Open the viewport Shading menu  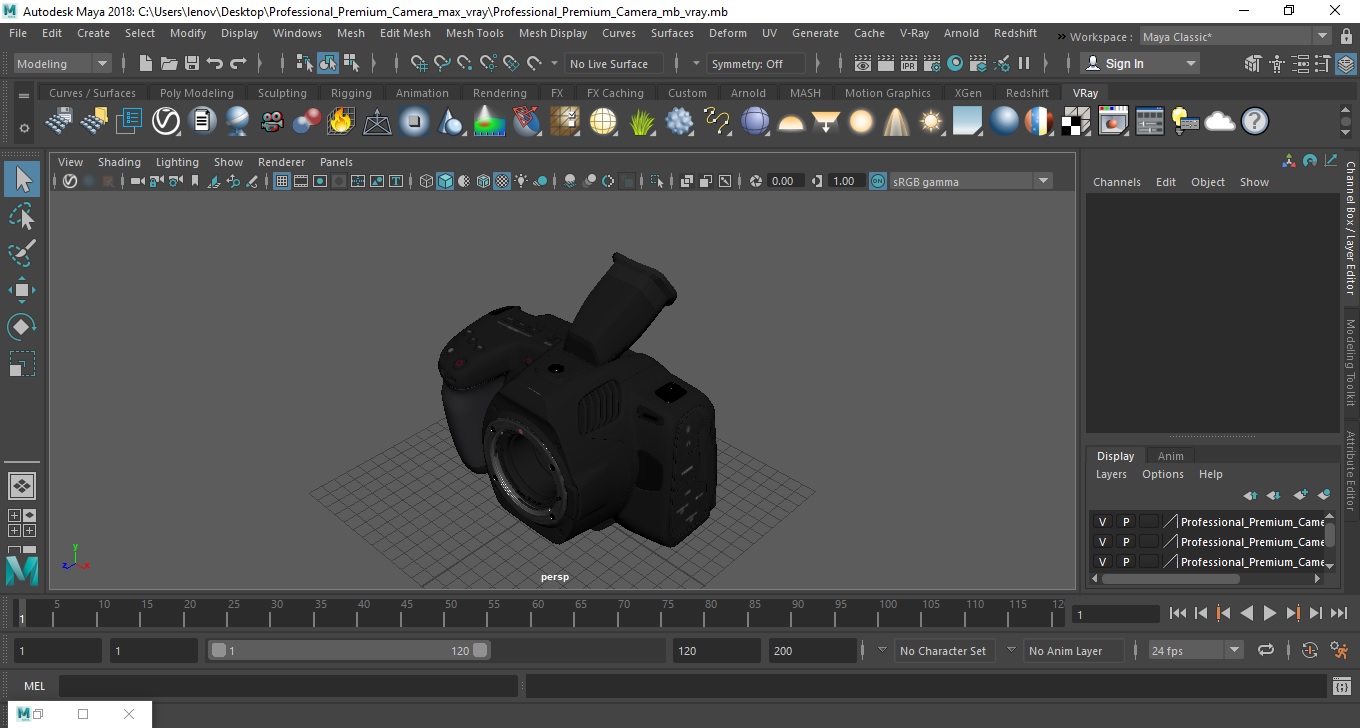point(119,162)
